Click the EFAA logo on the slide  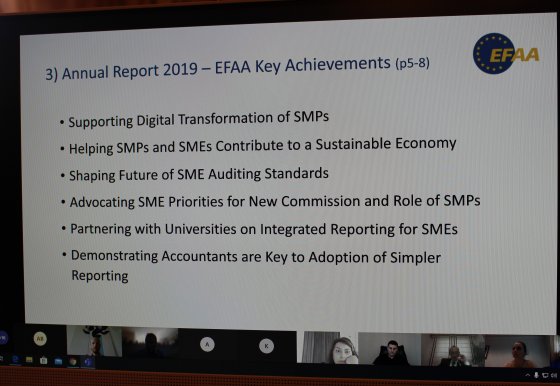tap(506, 54)
